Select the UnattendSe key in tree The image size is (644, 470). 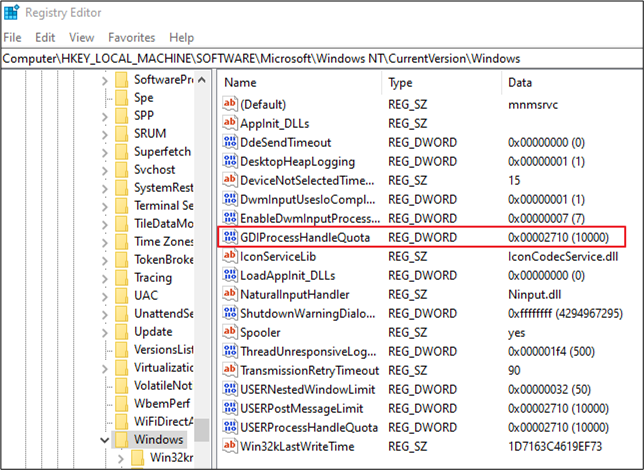pyautogui.click(x=163, y=314)
